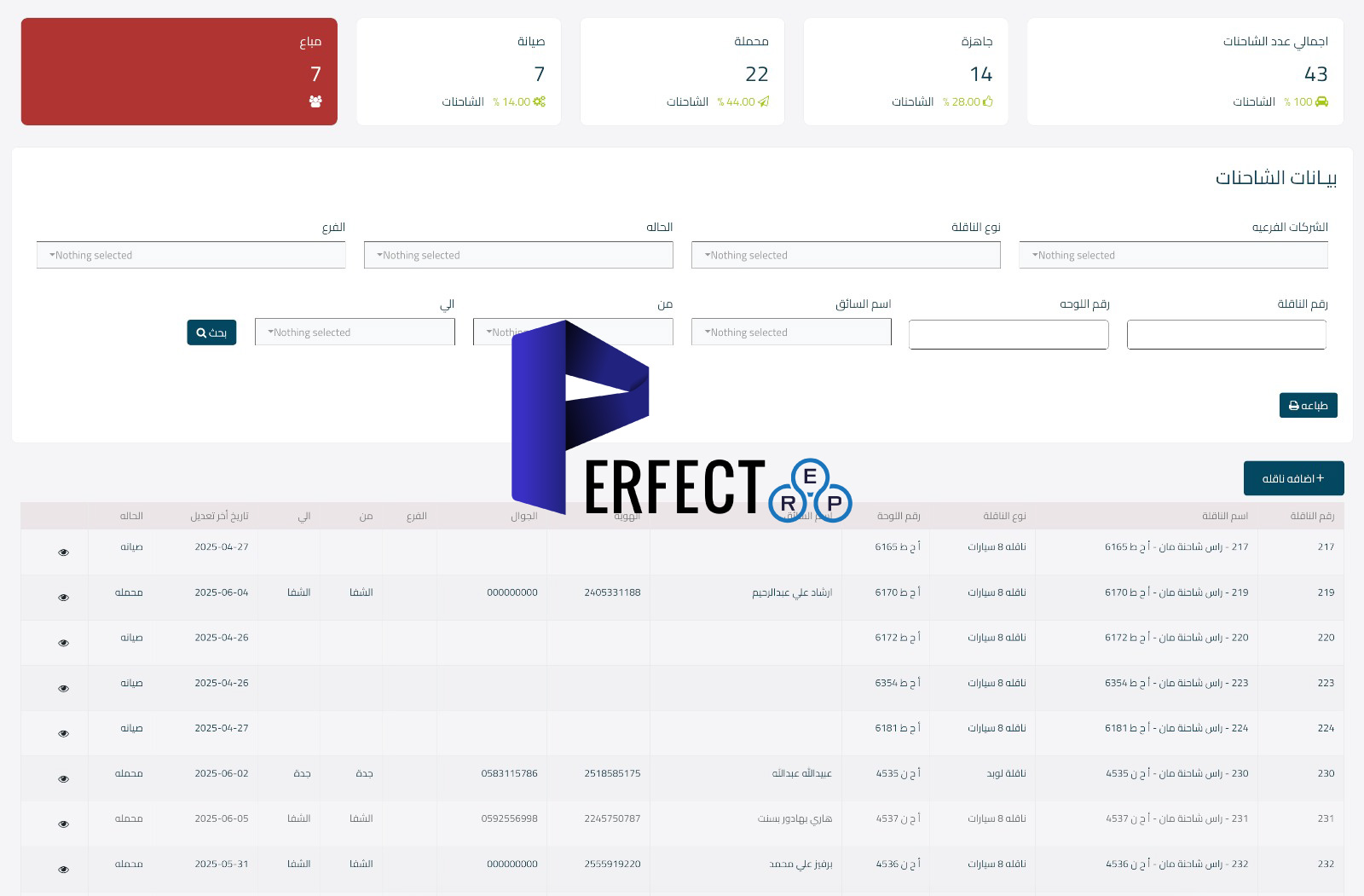The height and width of the screenshot is (896, 1364).
Task: Click date 2025-05-31 in row 232
Action: pyautogui.click(x=222, y=864)
